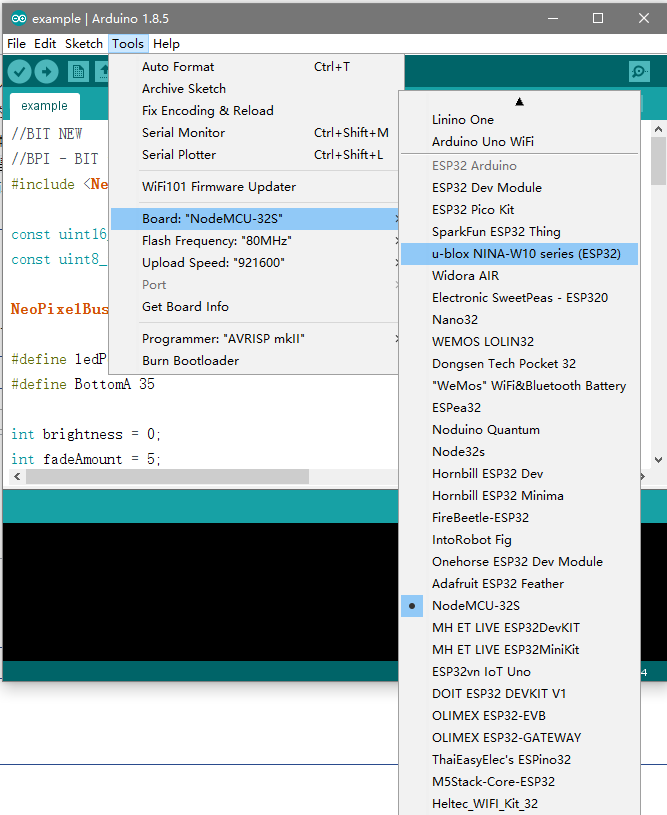Viewport: 667px width, 815px height.
Task: Click the New sketch toolbar icon
Action: [77, 71]
